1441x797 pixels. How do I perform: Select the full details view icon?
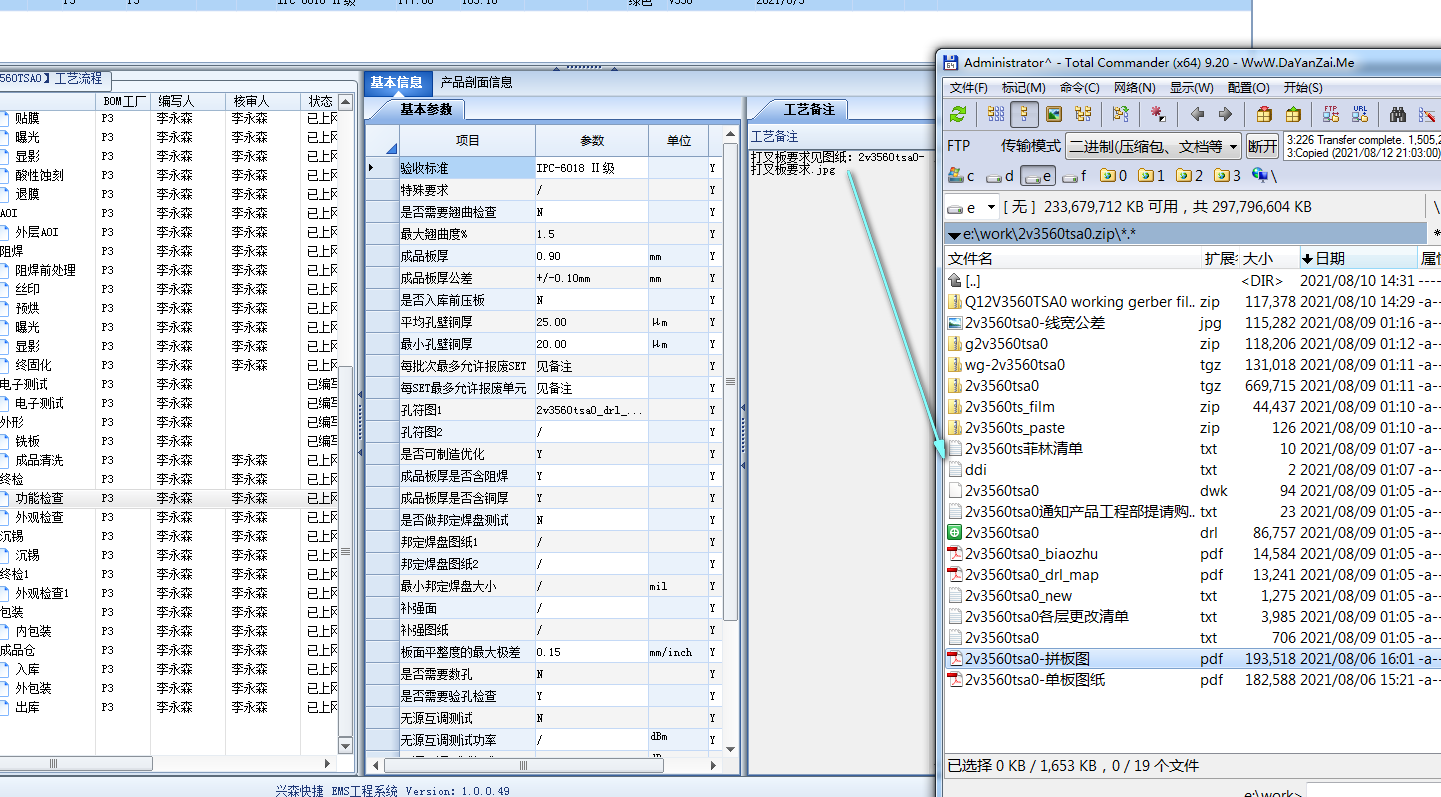point(1024,114)
